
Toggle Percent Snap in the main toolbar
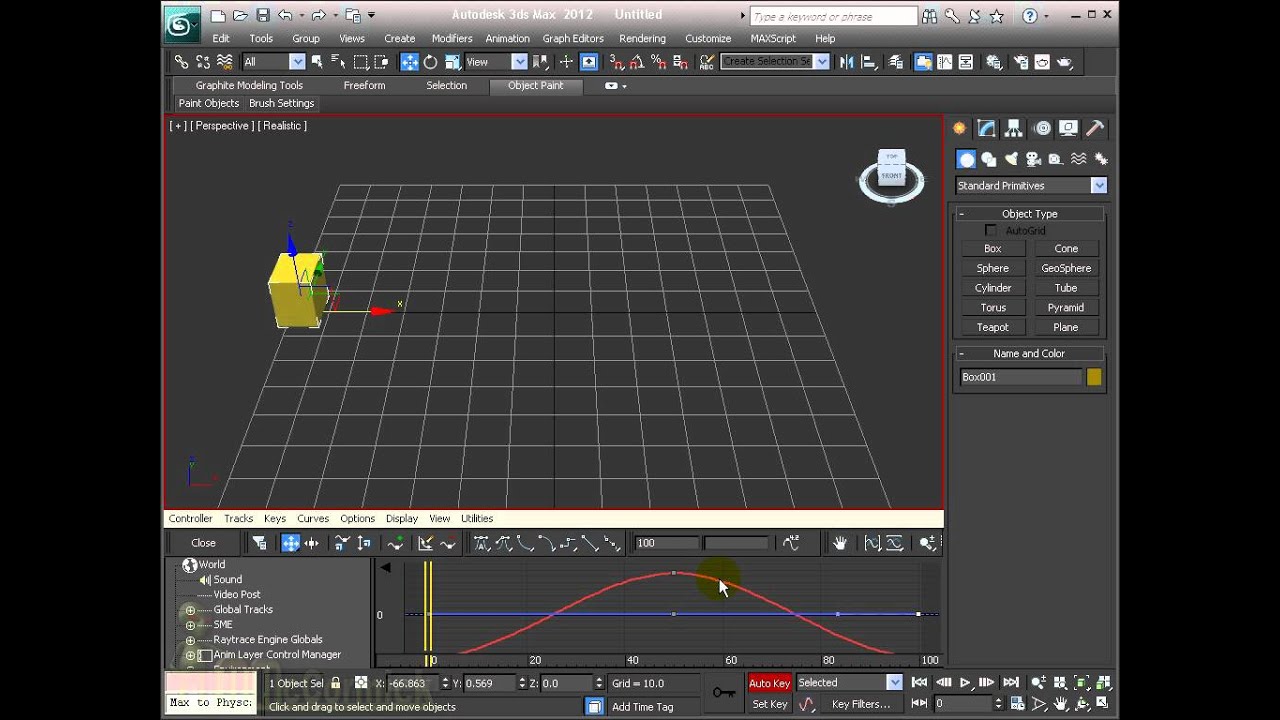click(x=658, y=62)
